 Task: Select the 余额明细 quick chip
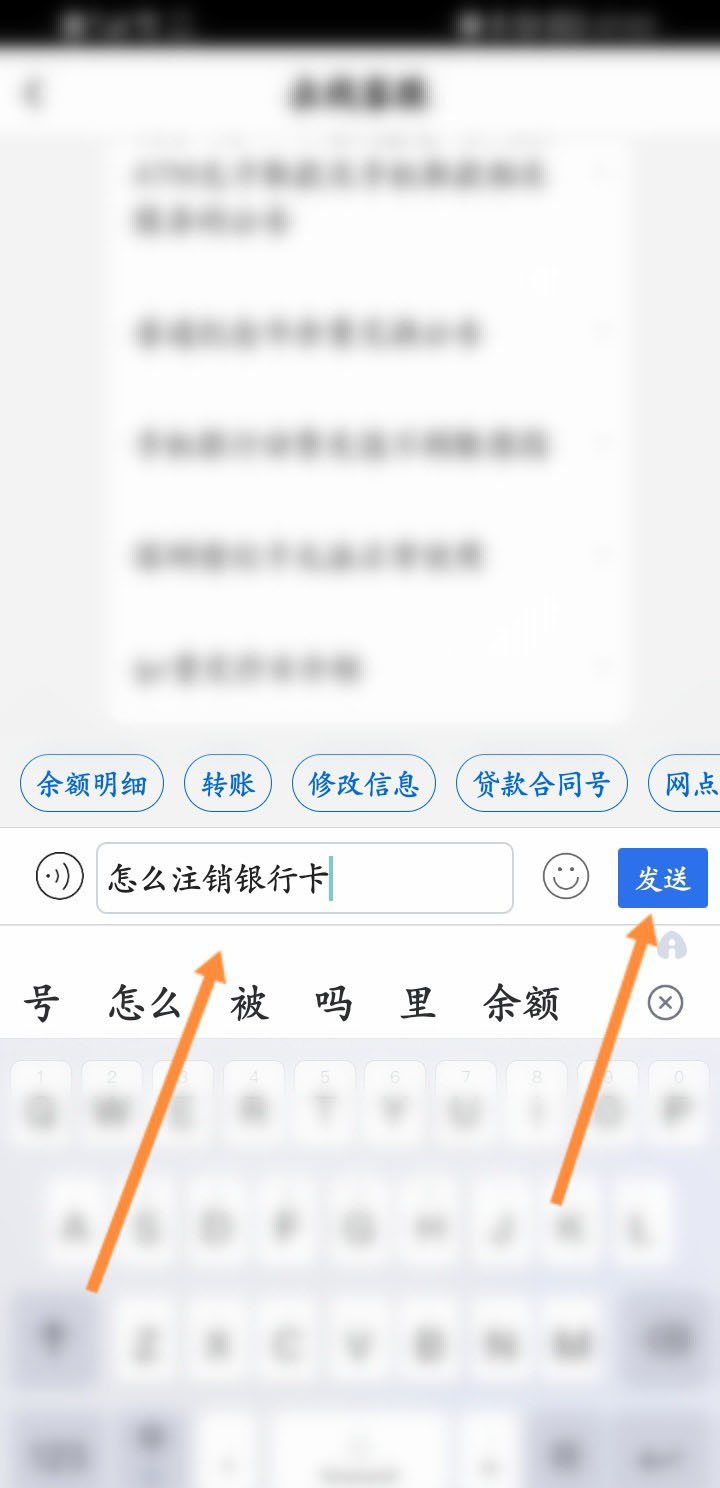92,783
